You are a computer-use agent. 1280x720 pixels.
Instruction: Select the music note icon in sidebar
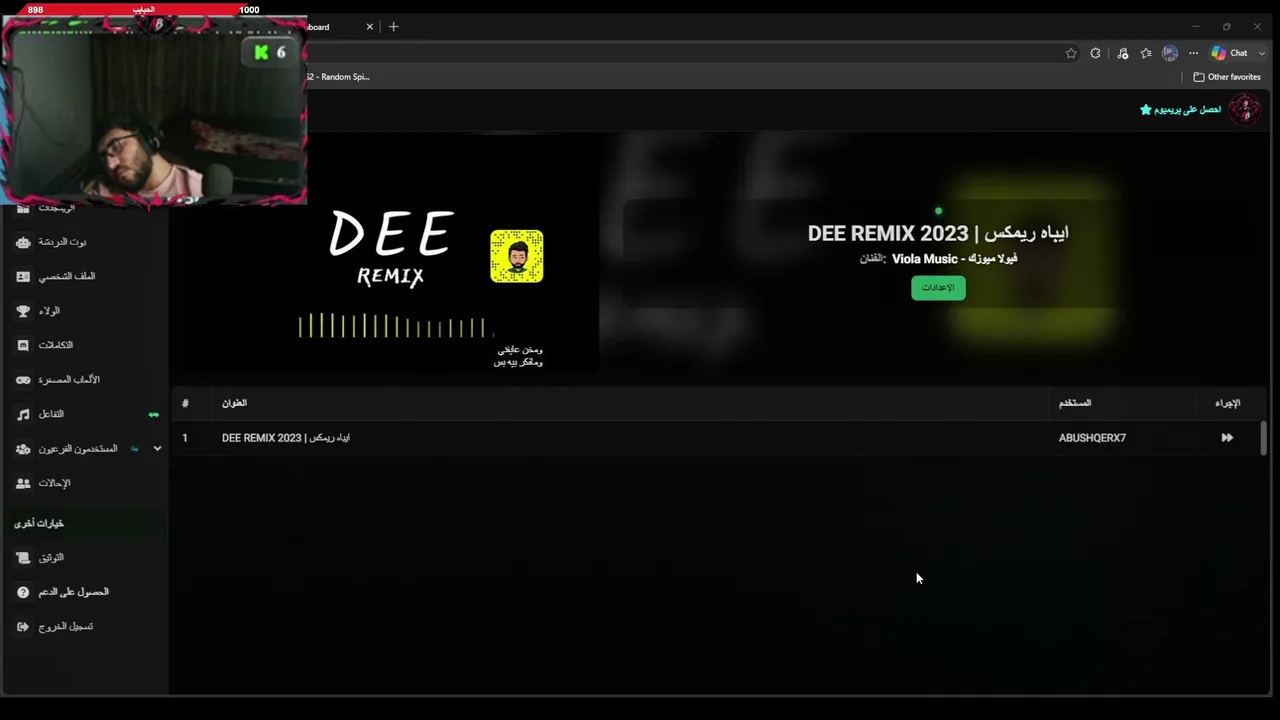point(23,414)
